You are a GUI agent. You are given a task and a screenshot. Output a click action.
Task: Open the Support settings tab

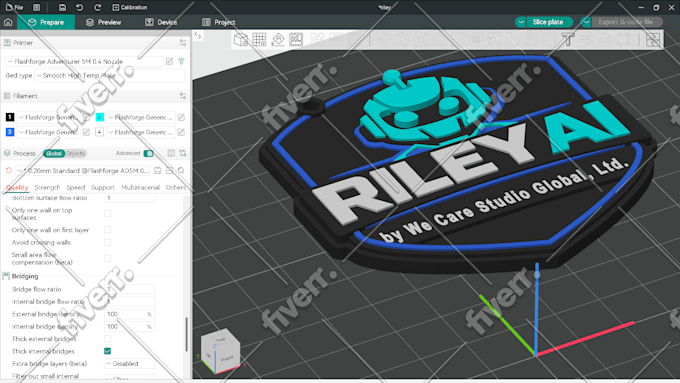pos(103,187)
